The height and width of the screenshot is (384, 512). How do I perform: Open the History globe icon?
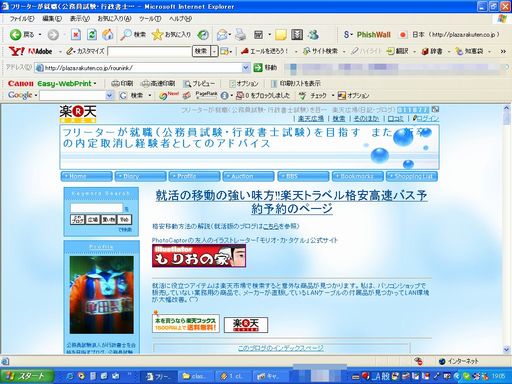click(203, 34)
